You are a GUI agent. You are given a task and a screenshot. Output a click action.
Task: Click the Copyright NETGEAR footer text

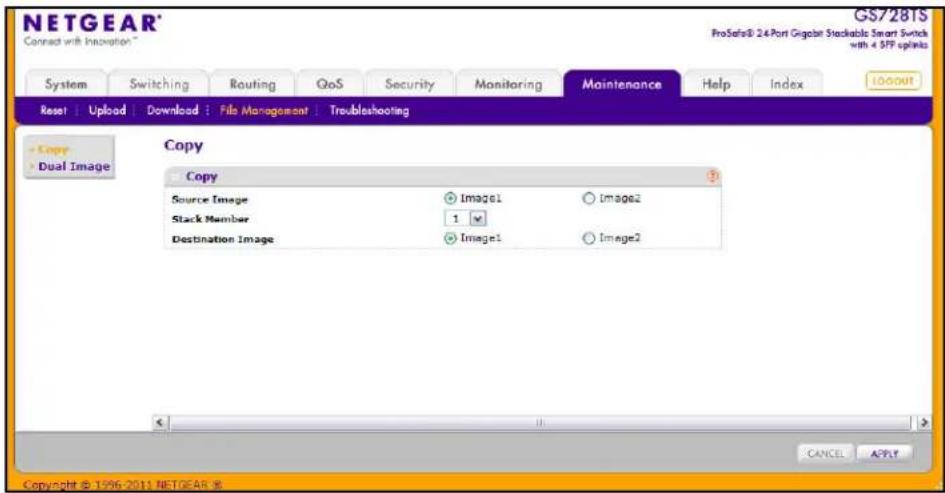[122, 485]
